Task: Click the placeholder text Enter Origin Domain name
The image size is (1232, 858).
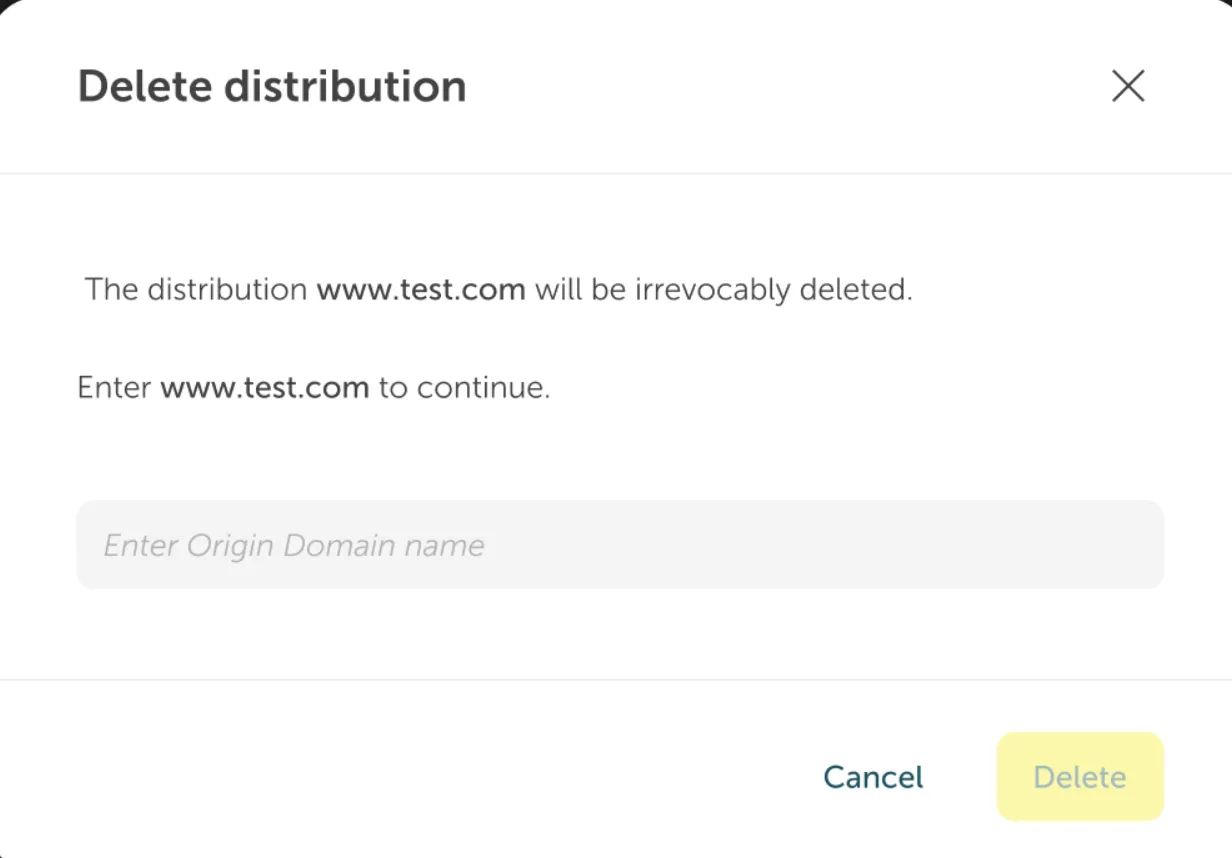Action: [292, 545]
